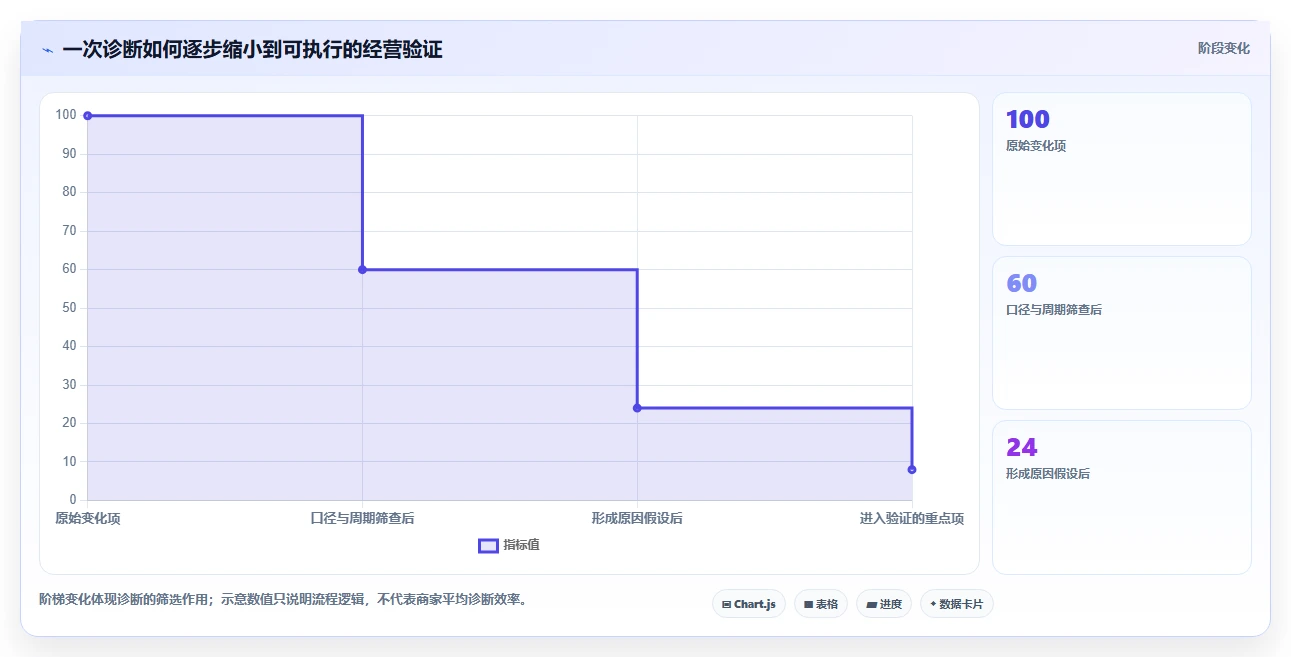Click x-axis label 原始变化项
The height and width of the screenshot is (657, 1291).
coord(88,518)
